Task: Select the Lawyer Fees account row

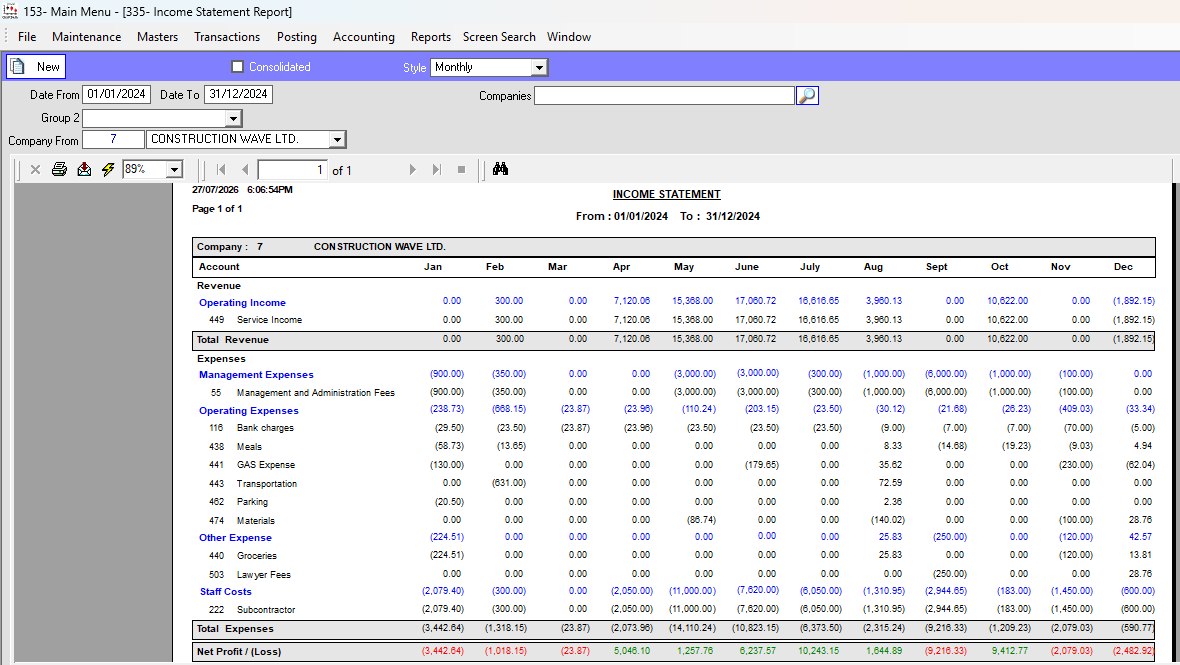Action: pos(674,575)
